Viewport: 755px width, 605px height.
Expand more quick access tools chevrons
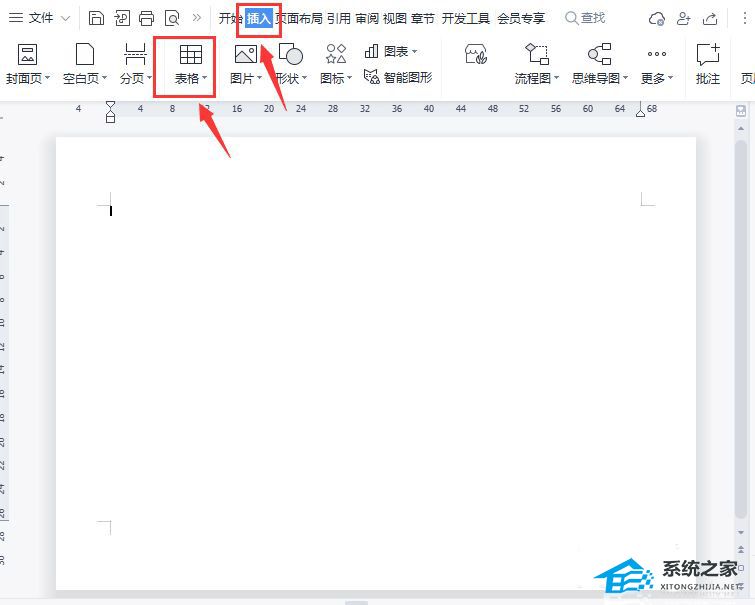(196, 18)
